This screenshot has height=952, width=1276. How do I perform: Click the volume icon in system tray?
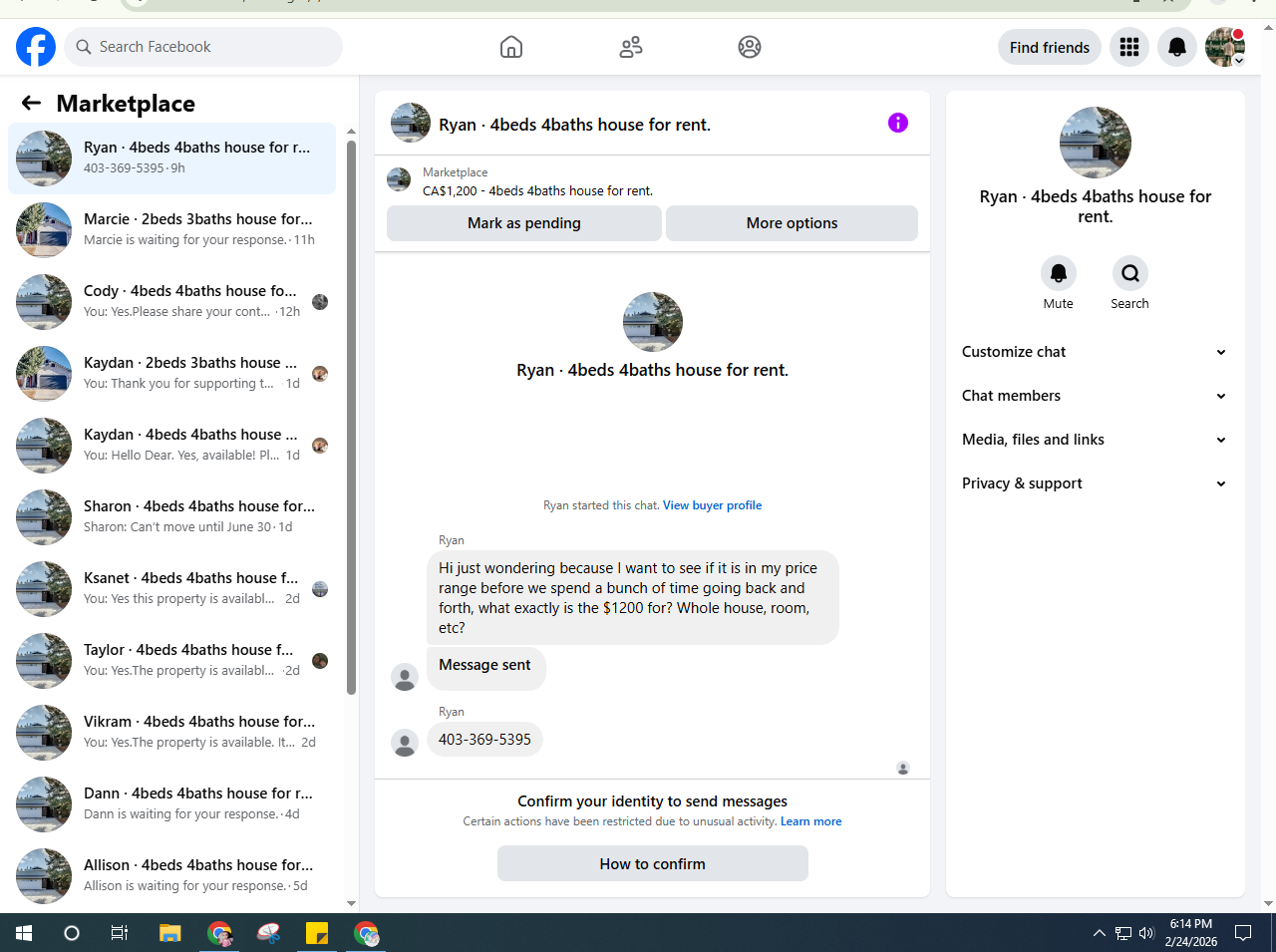point(1146,933)
